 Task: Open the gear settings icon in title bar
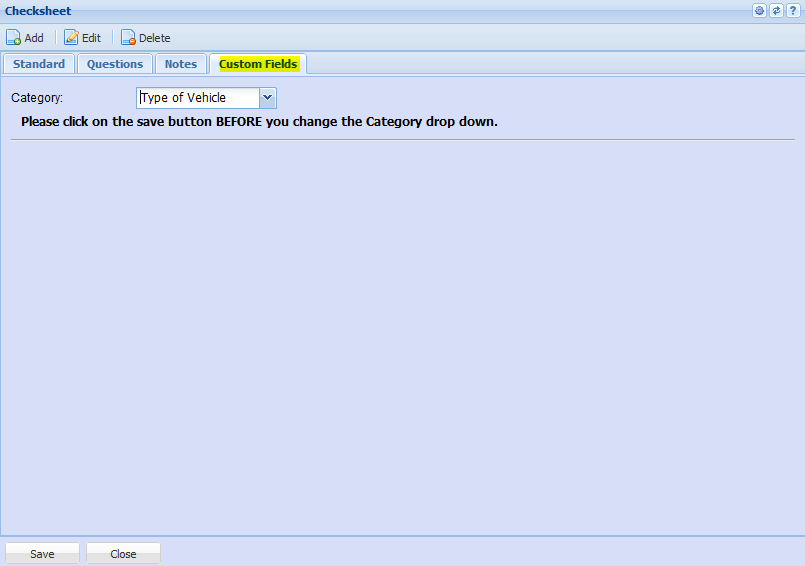760,10
